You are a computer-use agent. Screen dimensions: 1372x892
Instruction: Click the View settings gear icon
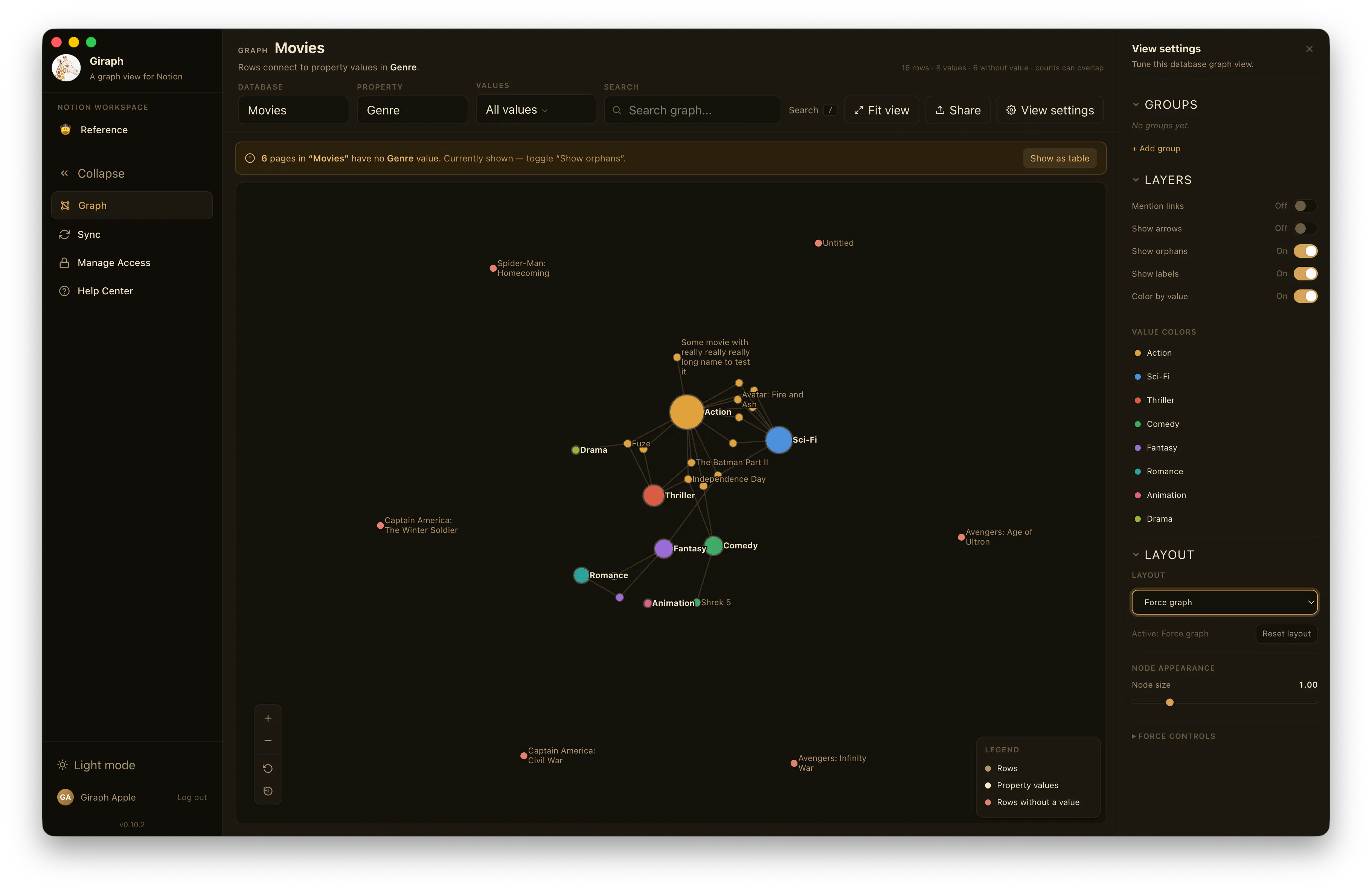[x=1011, y=110]
